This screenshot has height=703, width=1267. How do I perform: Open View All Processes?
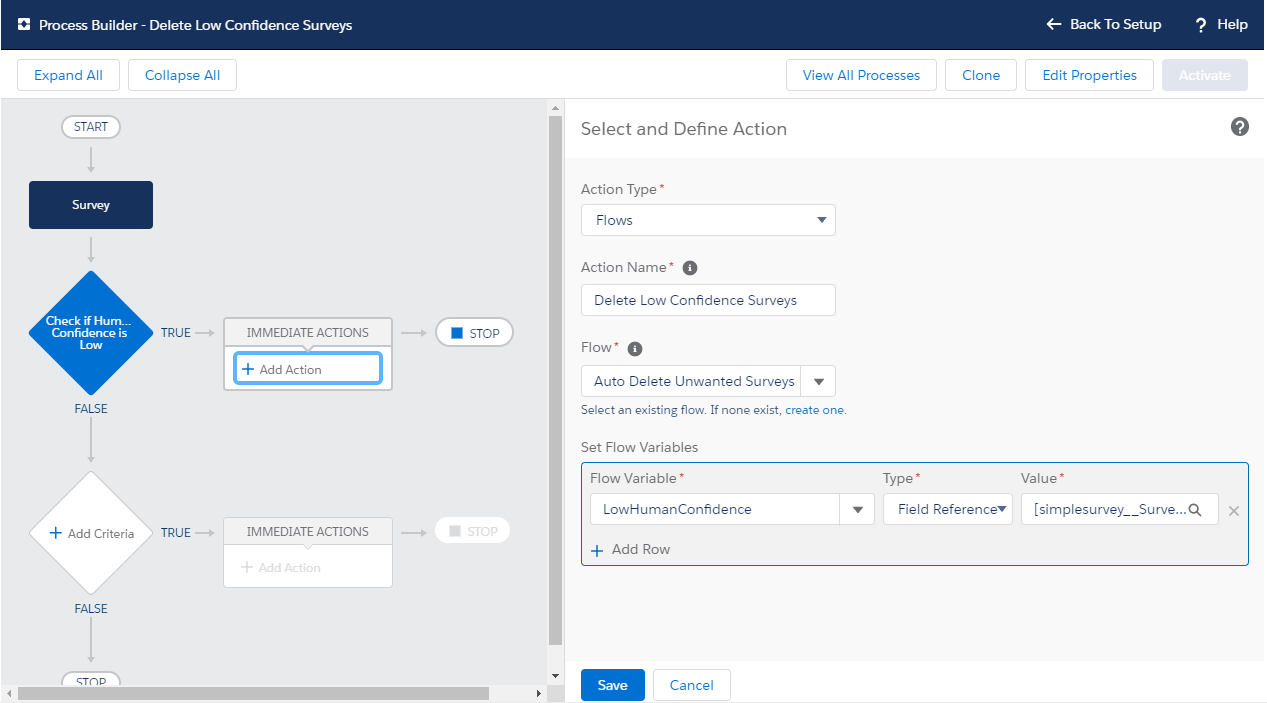[x=861, y=75]
